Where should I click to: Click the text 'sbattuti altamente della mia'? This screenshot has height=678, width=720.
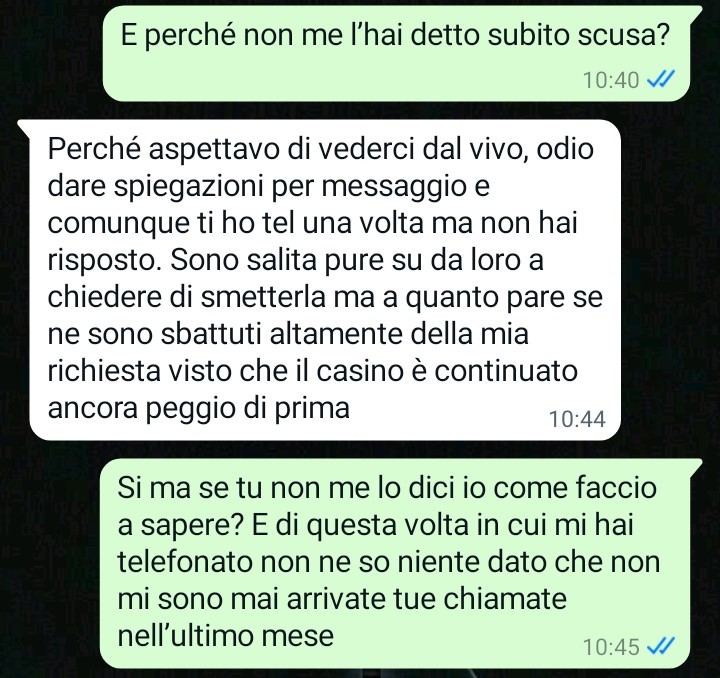(345, 334)
